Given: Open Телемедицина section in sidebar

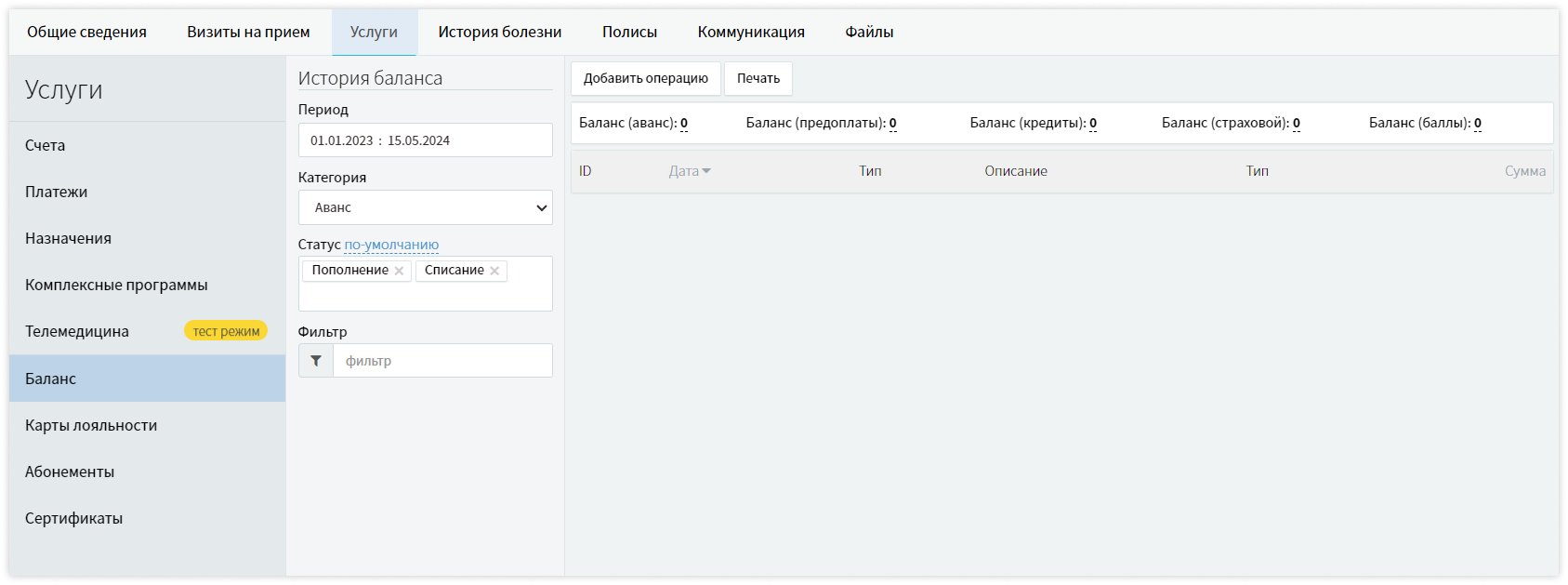Looking at the screenshot, I should point(77,331).
